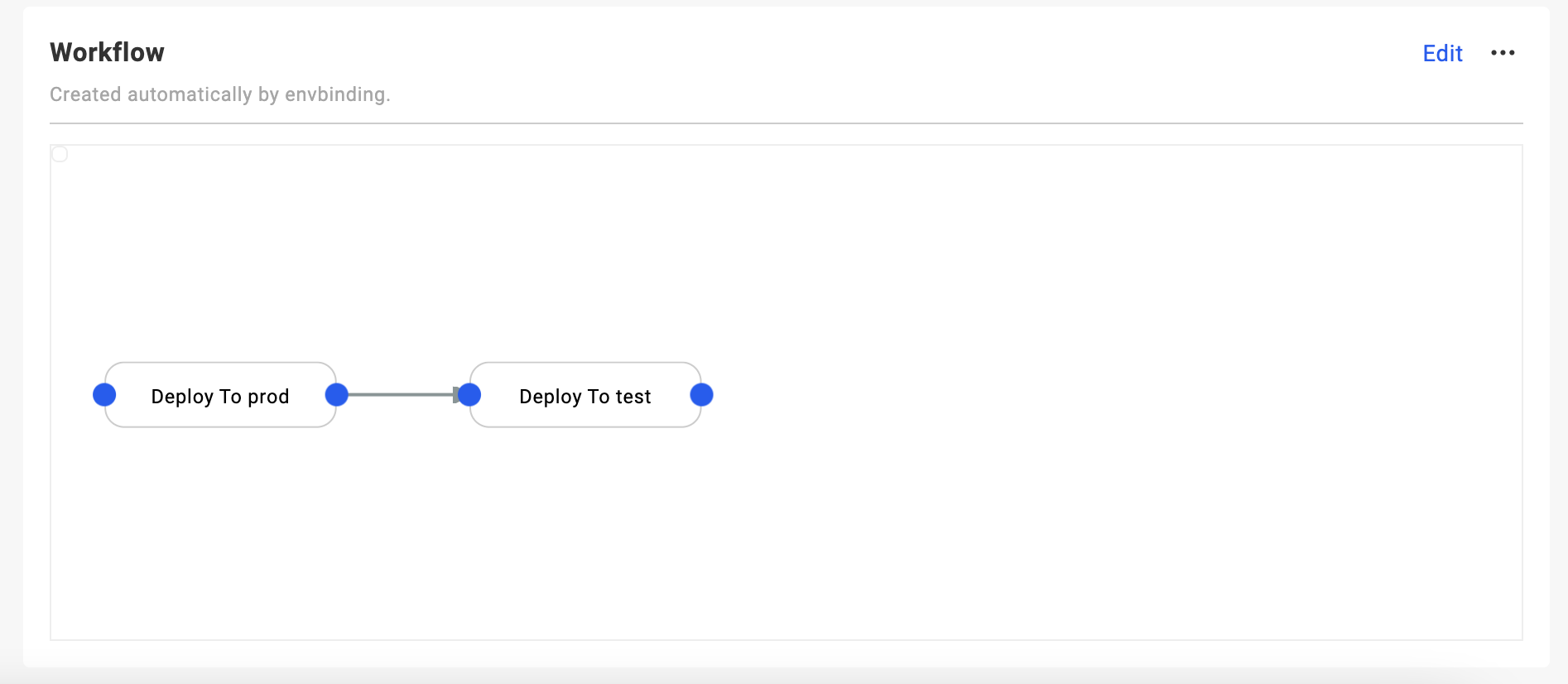Viewport: 1568px width, 684px height.
Task: Toggle the small checkbox in canvas corner
Action: tap(60, 154)
